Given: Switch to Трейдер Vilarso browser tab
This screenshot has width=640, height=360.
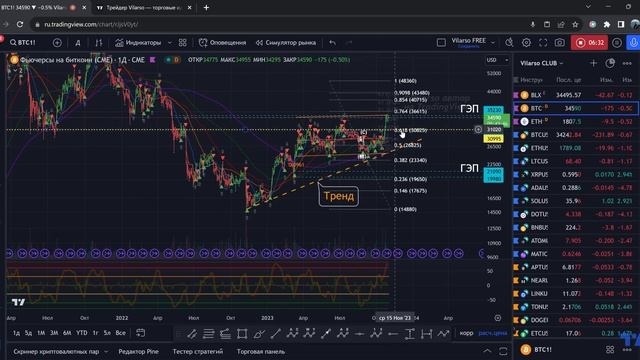Looking at the screenshot, I should click(144, 7).
